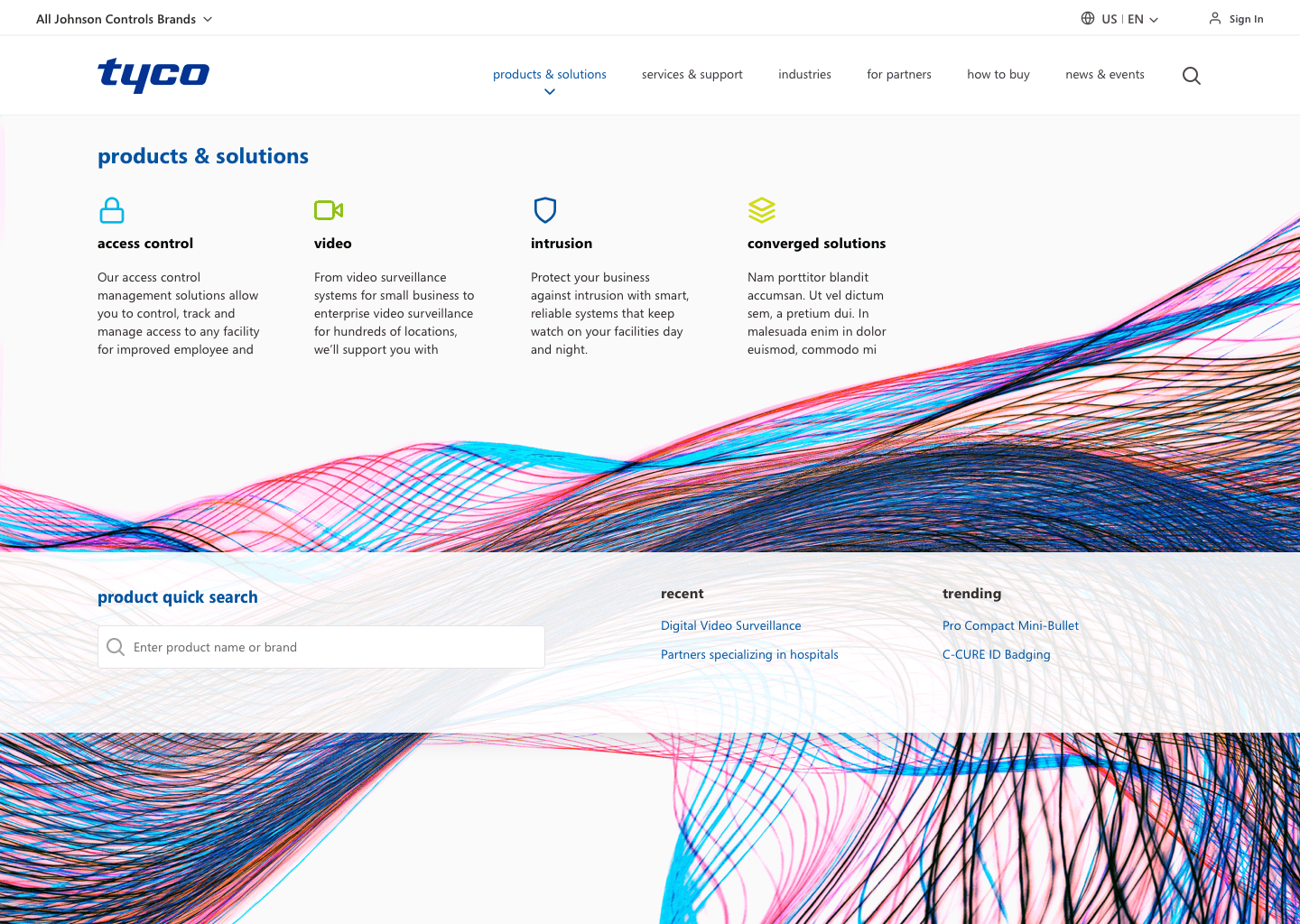Open the video heading link
Viewport: 1300px width, 924px height.
pos(333,244)
